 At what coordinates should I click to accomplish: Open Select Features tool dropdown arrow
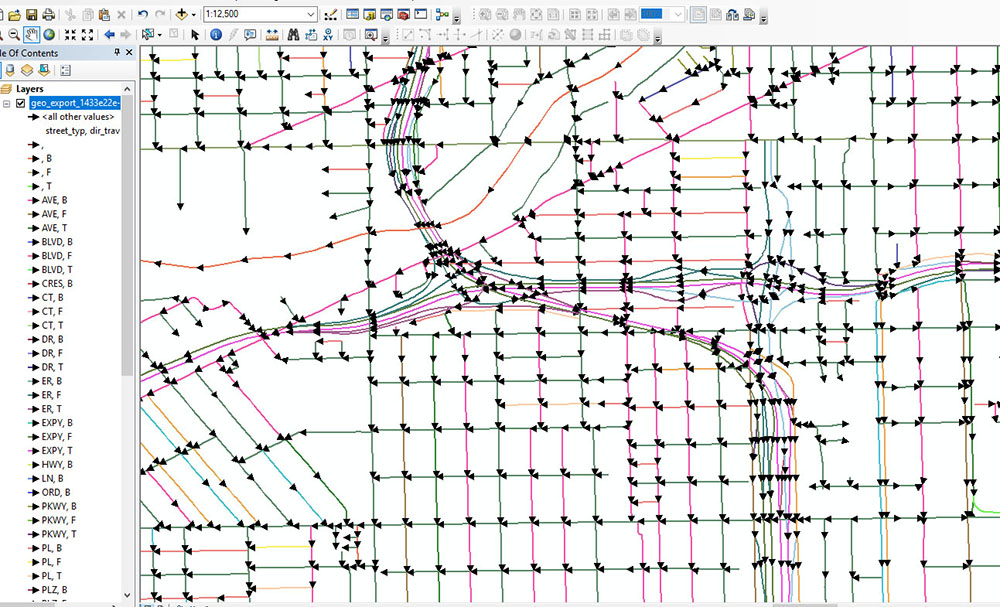coord(159,35)
